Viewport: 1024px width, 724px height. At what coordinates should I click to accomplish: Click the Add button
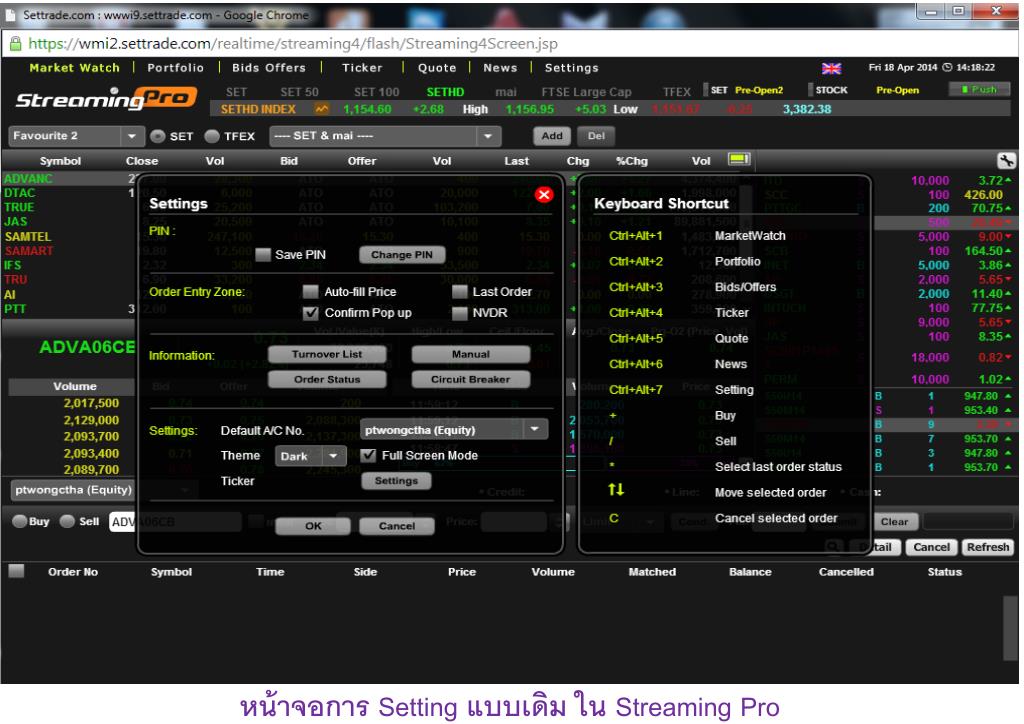(552, 136)
